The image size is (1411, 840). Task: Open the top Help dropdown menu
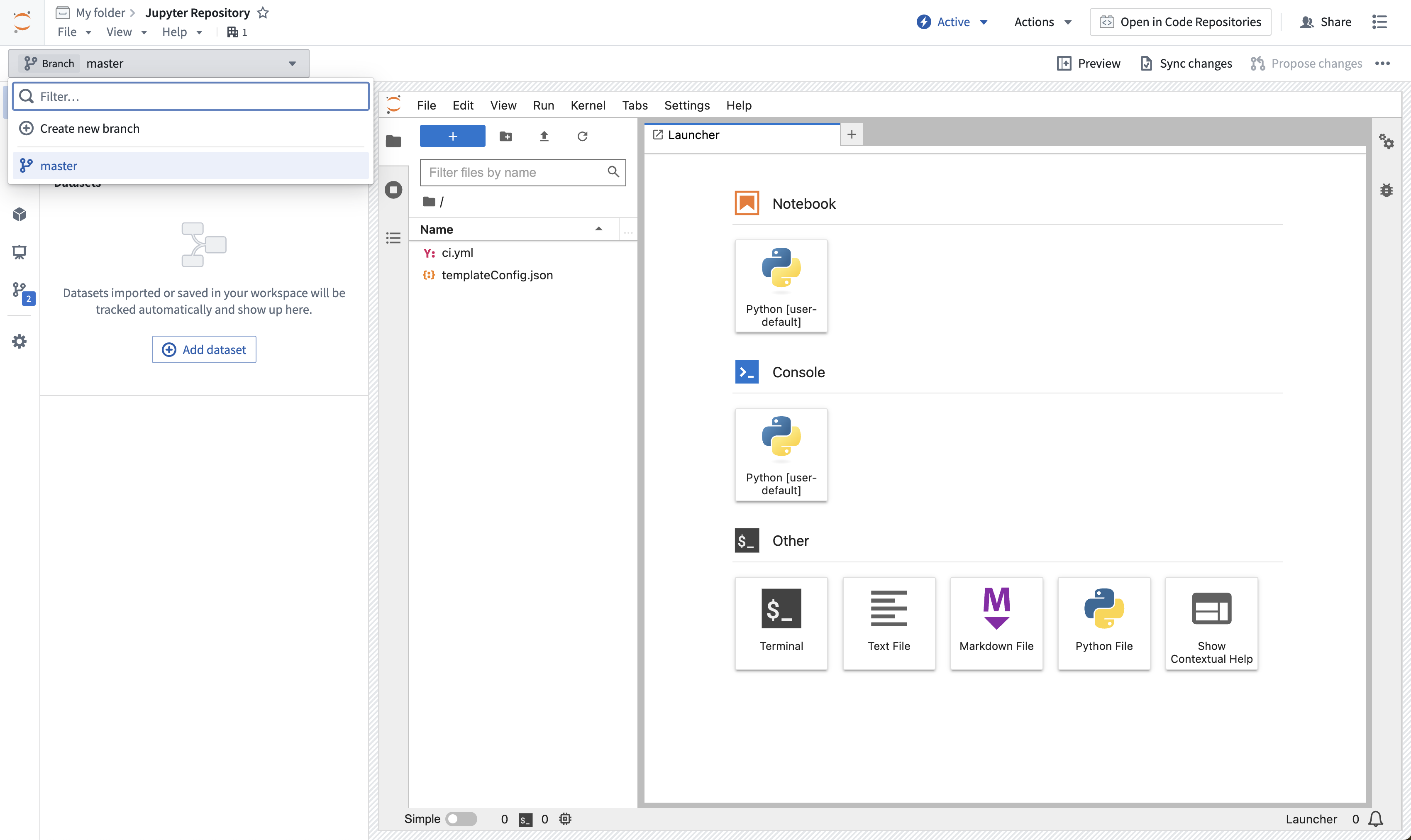tap(182, 32)
